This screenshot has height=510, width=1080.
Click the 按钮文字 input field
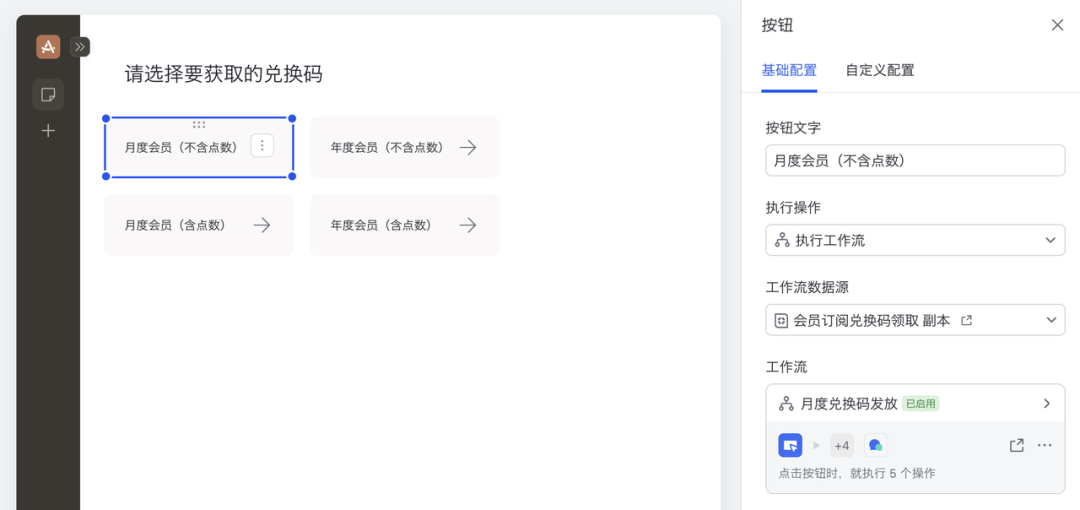pyautogui.click(x=915, y=161)
